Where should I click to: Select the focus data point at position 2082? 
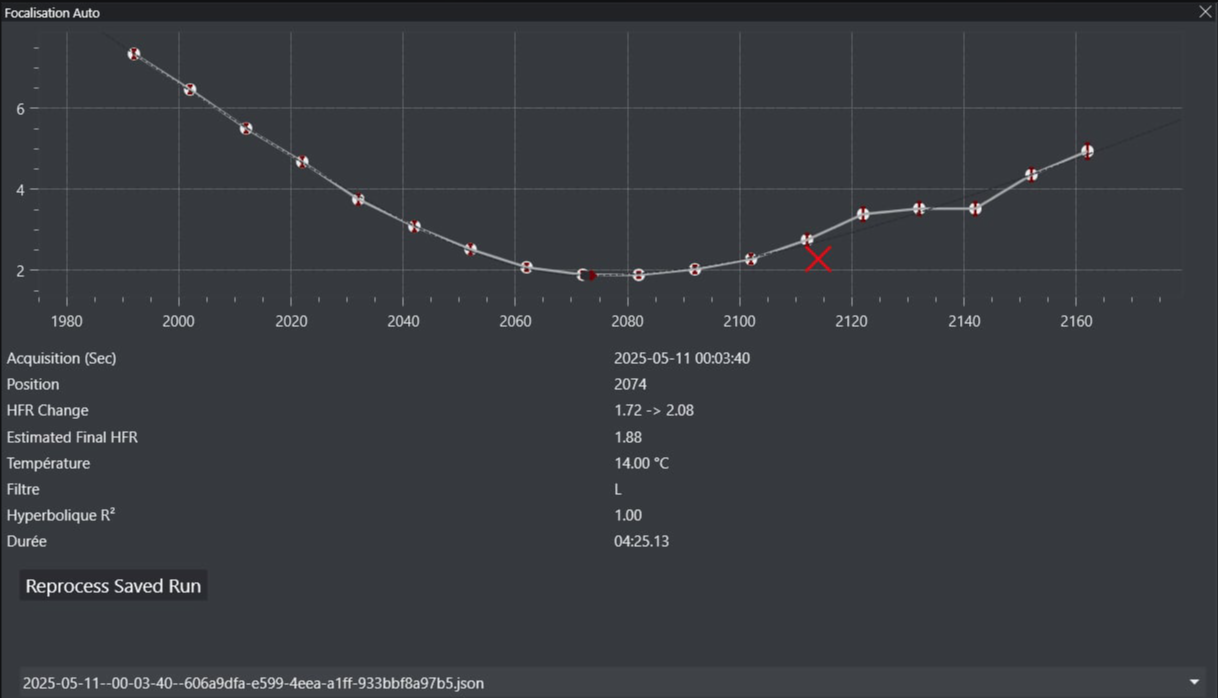click(x=639, y=275)
